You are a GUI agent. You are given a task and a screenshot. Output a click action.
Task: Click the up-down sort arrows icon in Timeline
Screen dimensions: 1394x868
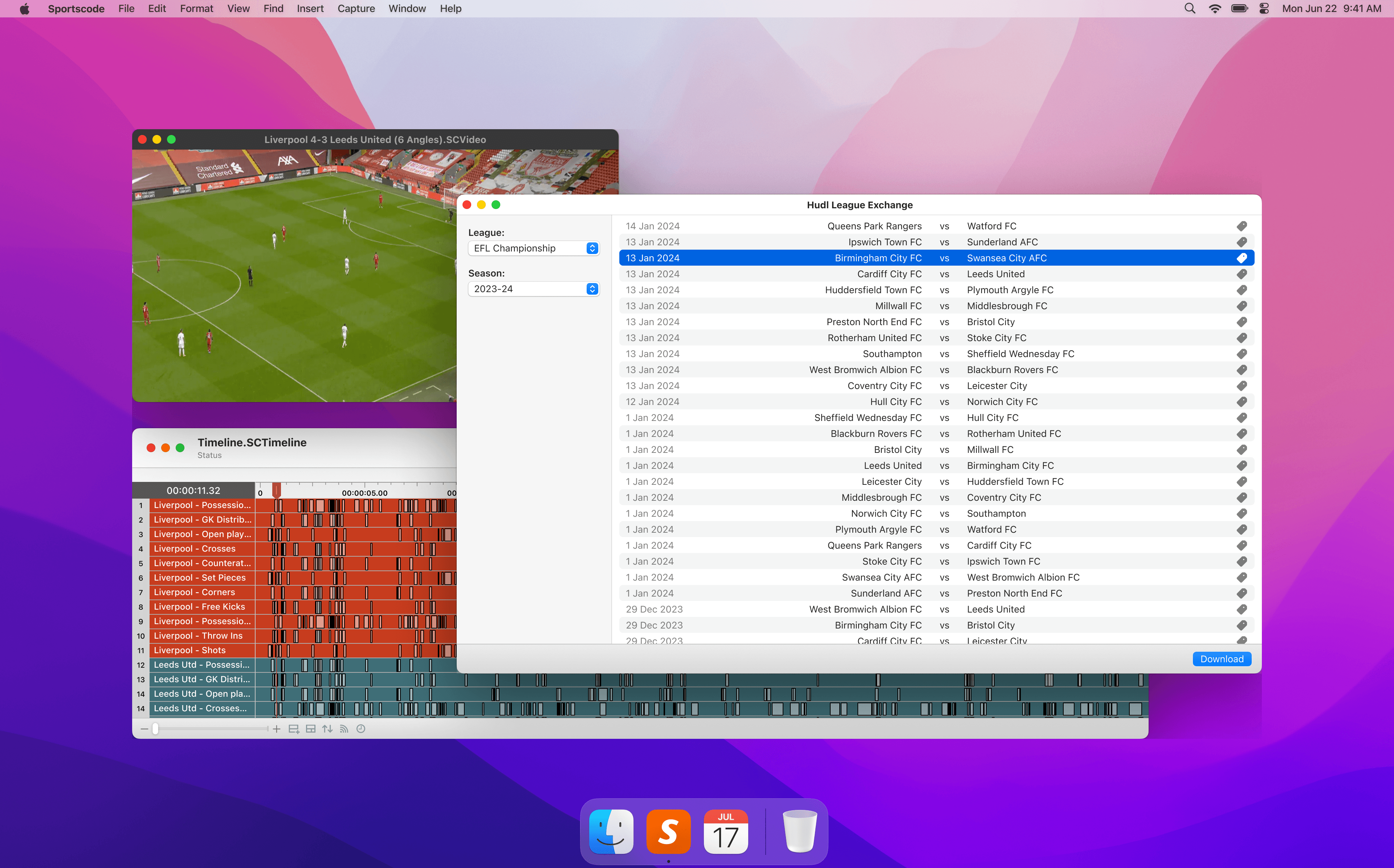point(327,729)
